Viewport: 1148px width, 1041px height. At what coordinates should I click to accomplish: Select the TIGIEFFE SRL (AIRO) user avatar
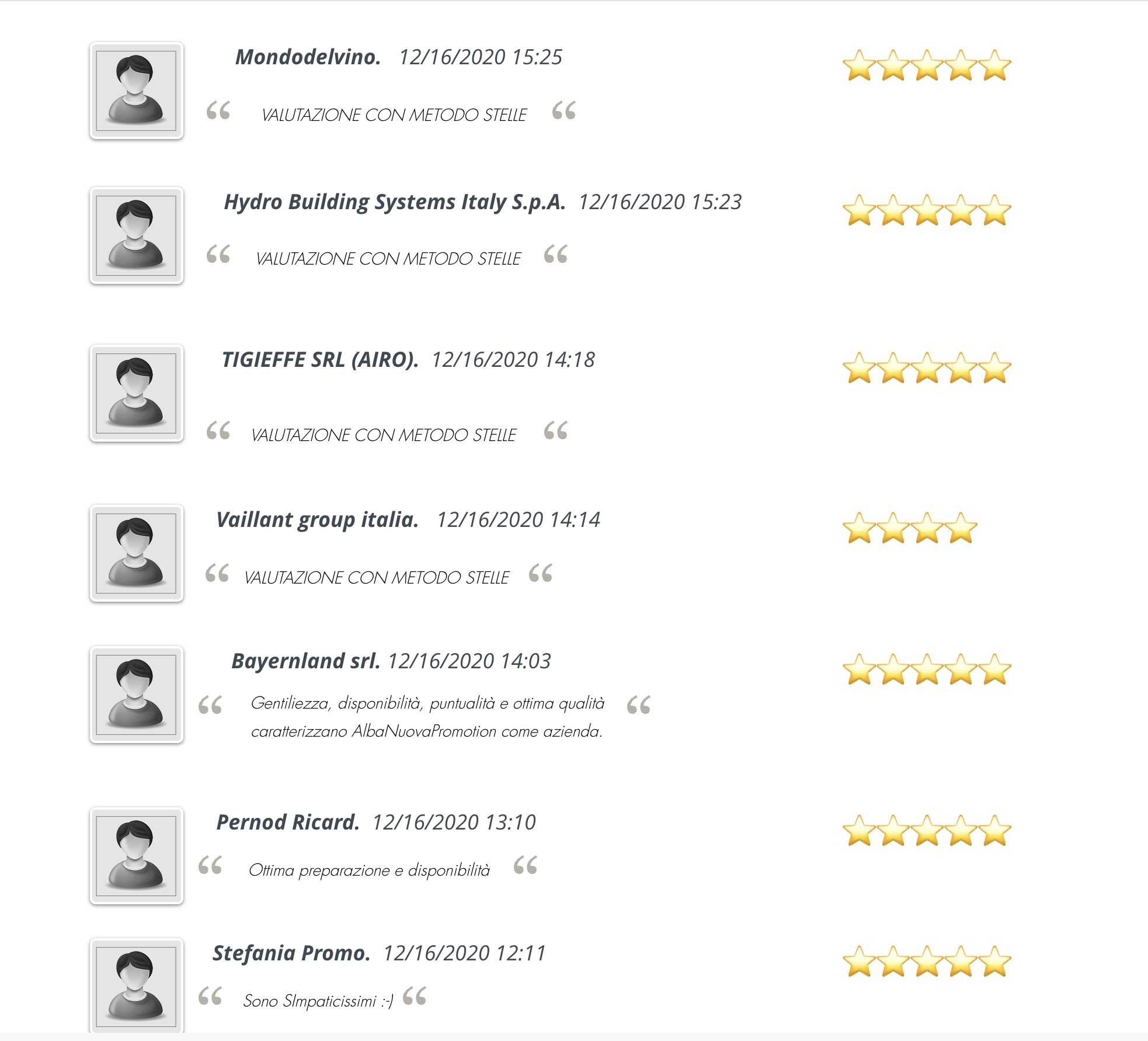click(x=136, y=393)
